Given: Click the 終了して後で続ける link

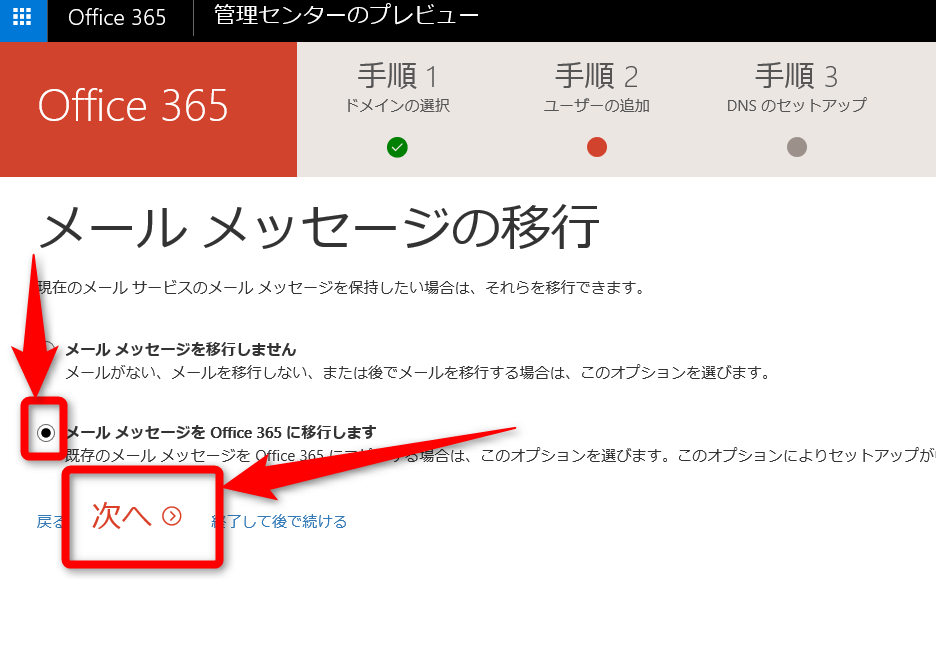Looking at the screenshot, I should (x=280, y=521).
